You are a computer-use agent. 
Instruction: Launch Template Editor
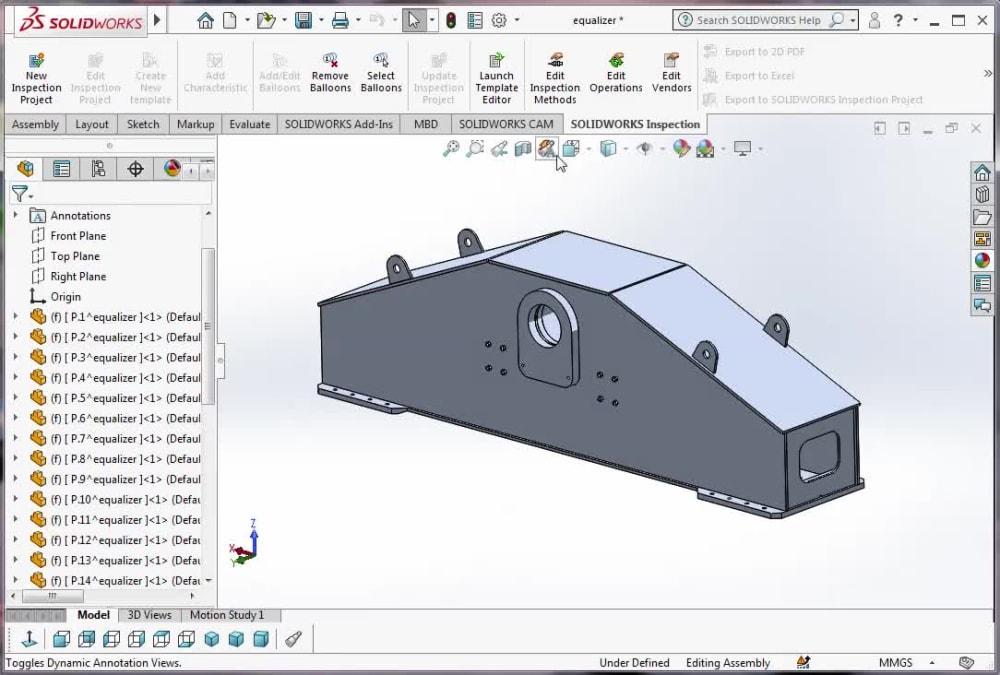496,79
